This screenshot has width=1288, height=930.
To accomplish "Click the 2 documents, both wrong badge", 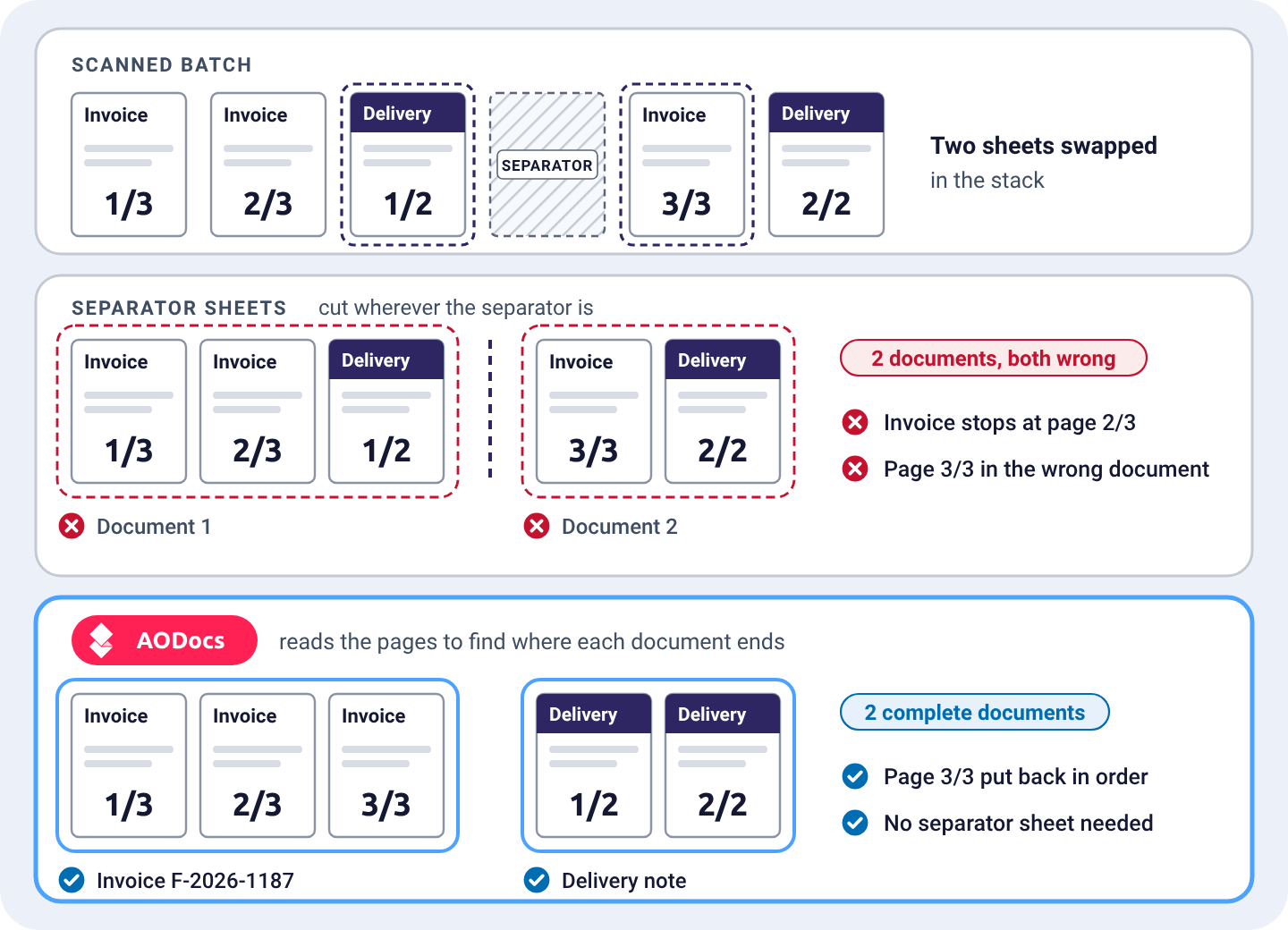I will 994,358.
